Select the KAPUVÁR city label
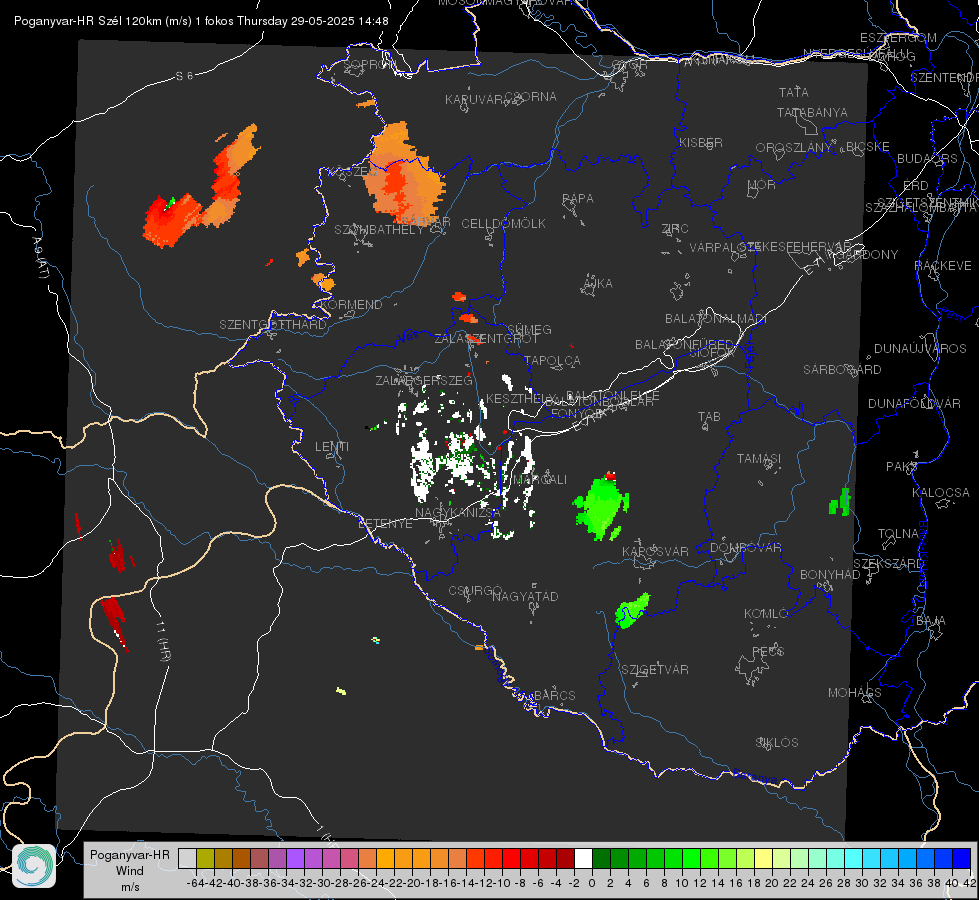This screenshot has width=979, height=900. [474, 100]
